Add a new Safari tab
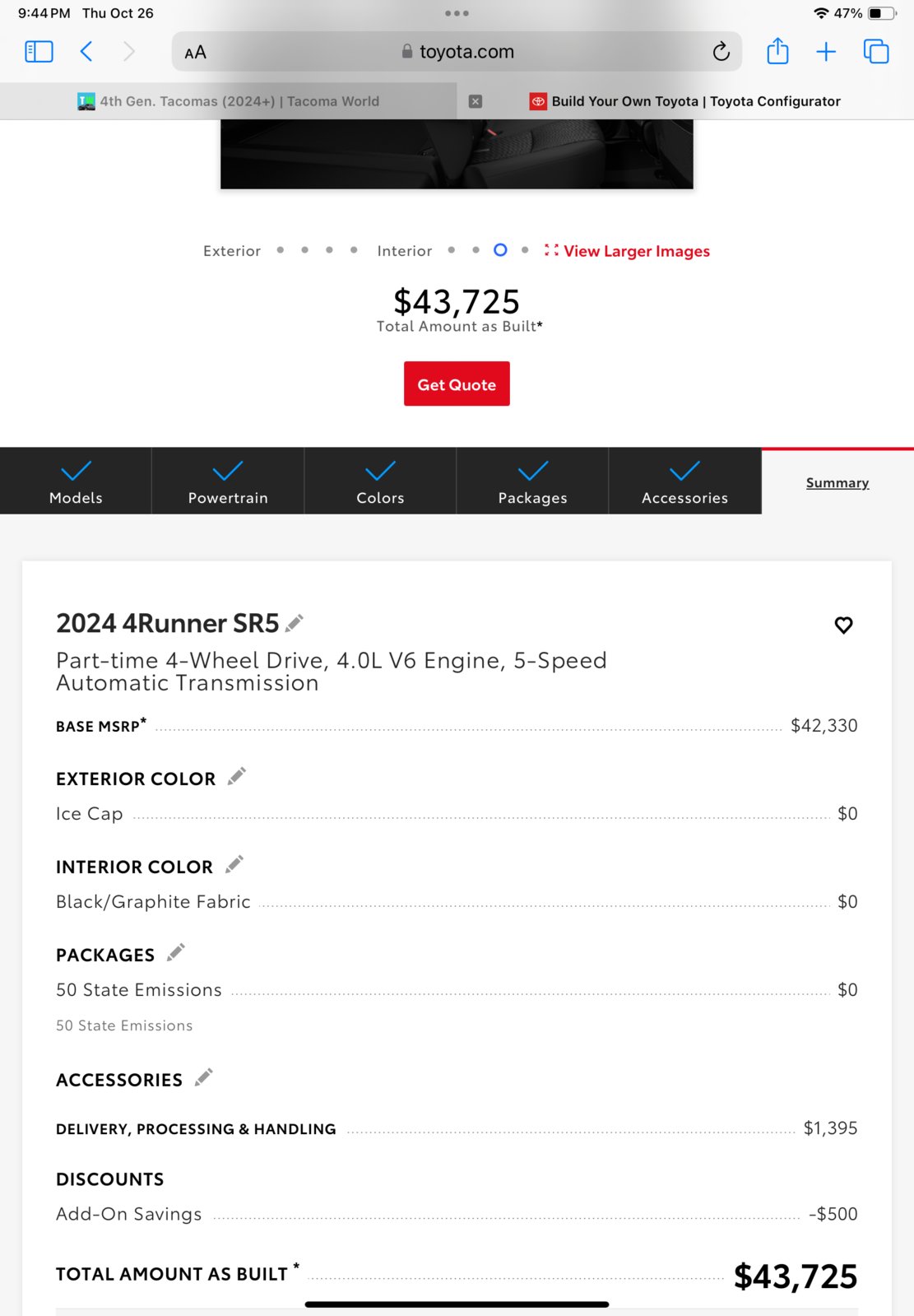This screenshot has height=1316, width=914. click(x=826, y=52)
